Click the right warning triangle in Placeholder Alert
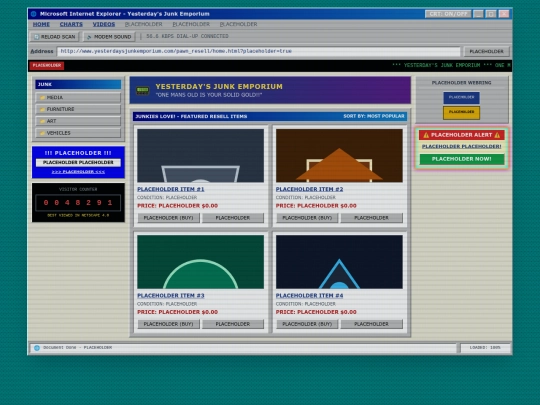 pyautogui.click(x=497, y=135)
